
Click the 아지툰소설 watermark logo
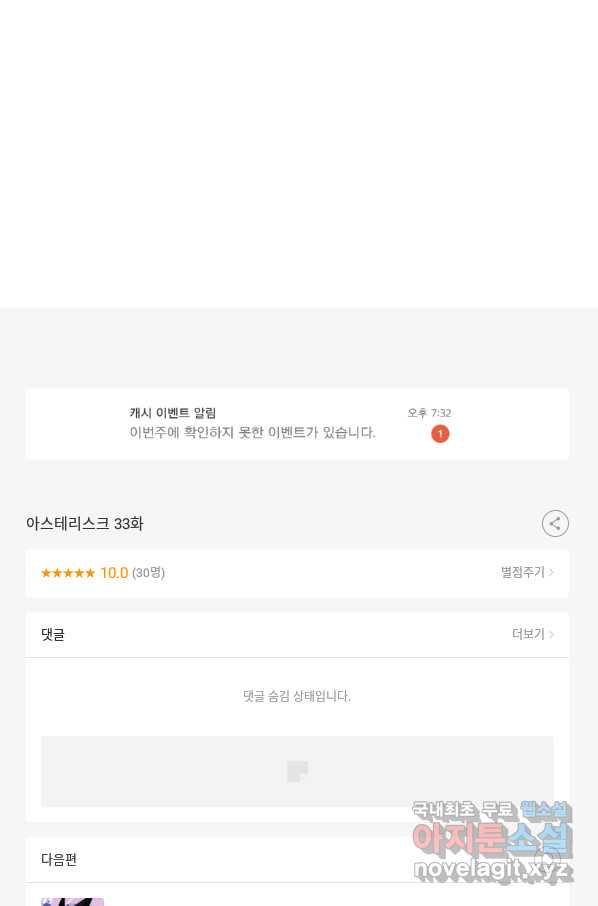pyautogui.click(x=492, y=838)
